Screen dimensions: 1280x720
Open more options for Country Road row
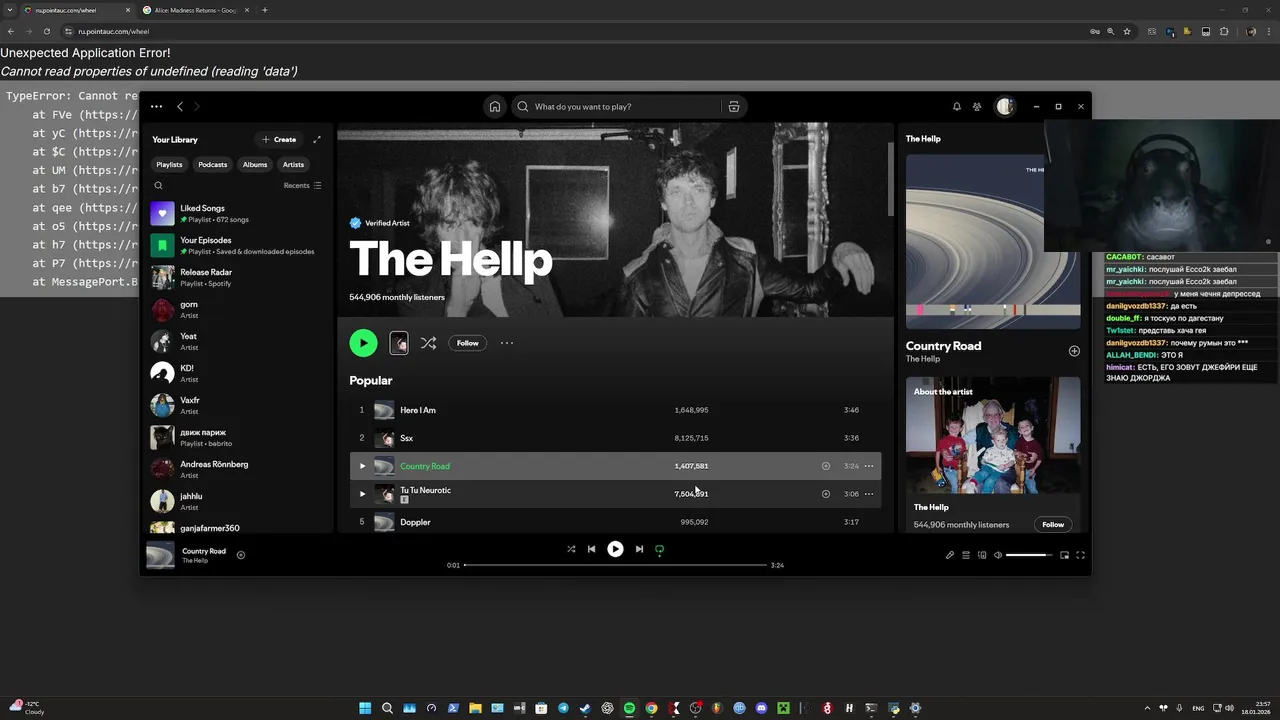pos(869,466)
